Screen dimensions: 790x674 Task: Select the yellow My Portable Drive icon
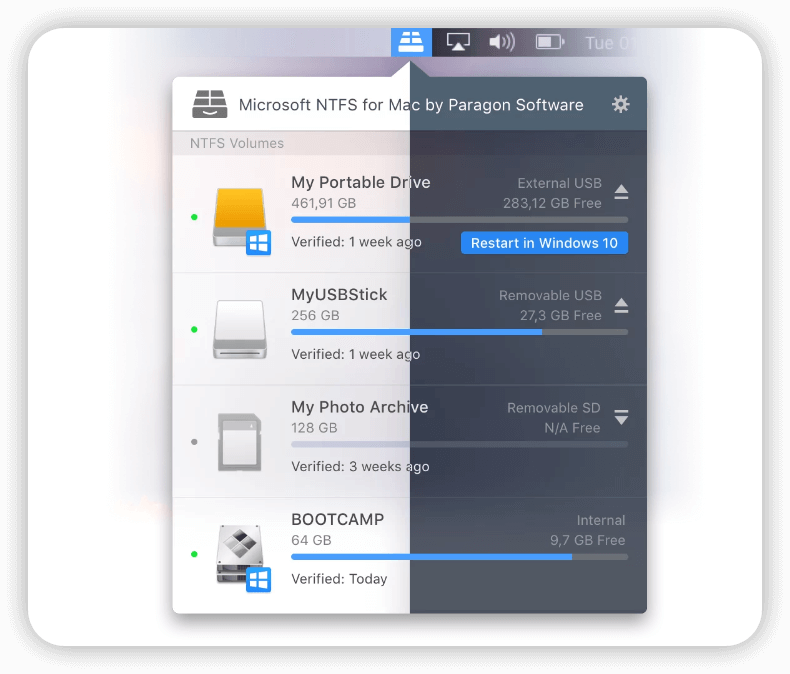point(240,218)
